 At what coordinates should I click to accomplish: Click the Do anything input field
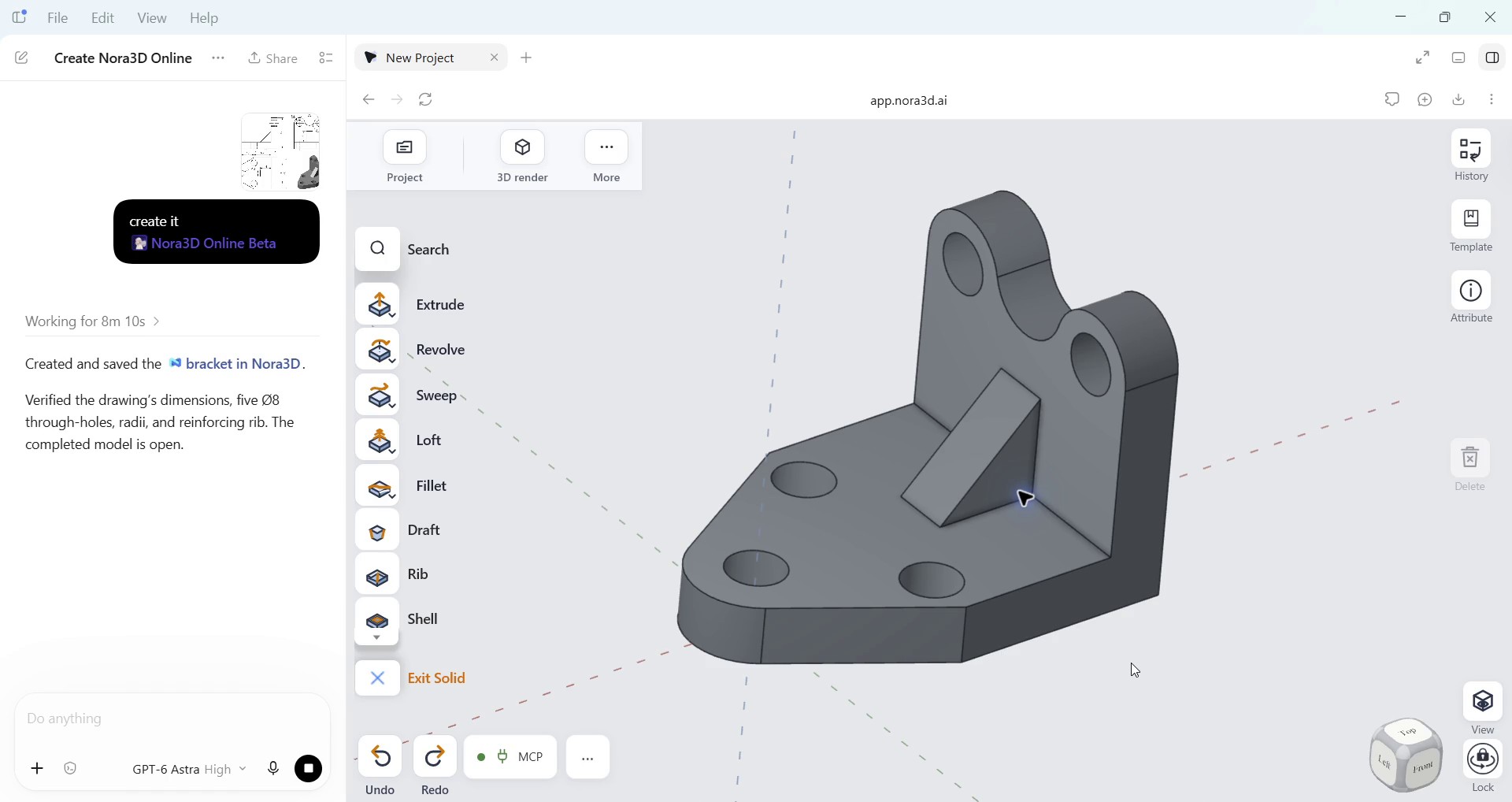tap(172, 719)
